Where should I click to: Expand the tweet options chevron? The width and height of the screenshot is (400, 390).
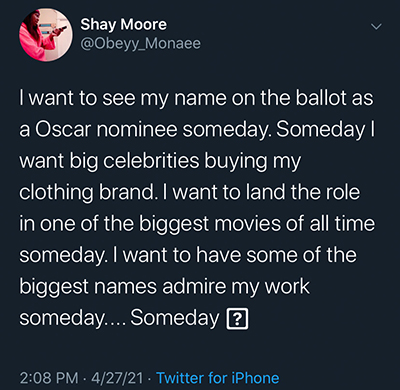pyautogui.click(x=376, y=27)
